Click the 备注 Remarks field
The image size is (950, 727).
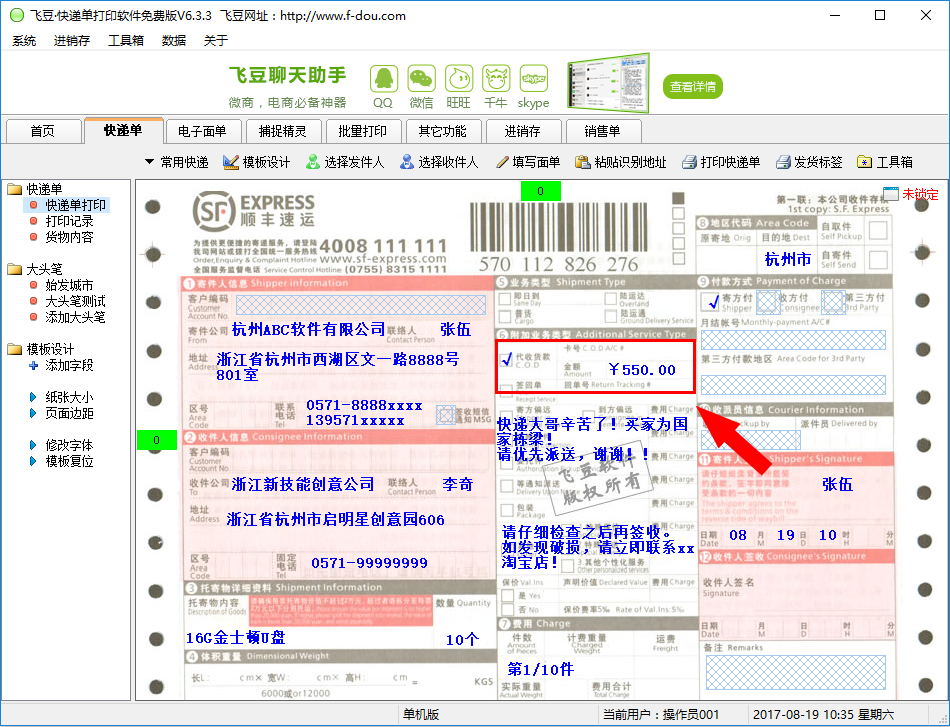(796, 673)
